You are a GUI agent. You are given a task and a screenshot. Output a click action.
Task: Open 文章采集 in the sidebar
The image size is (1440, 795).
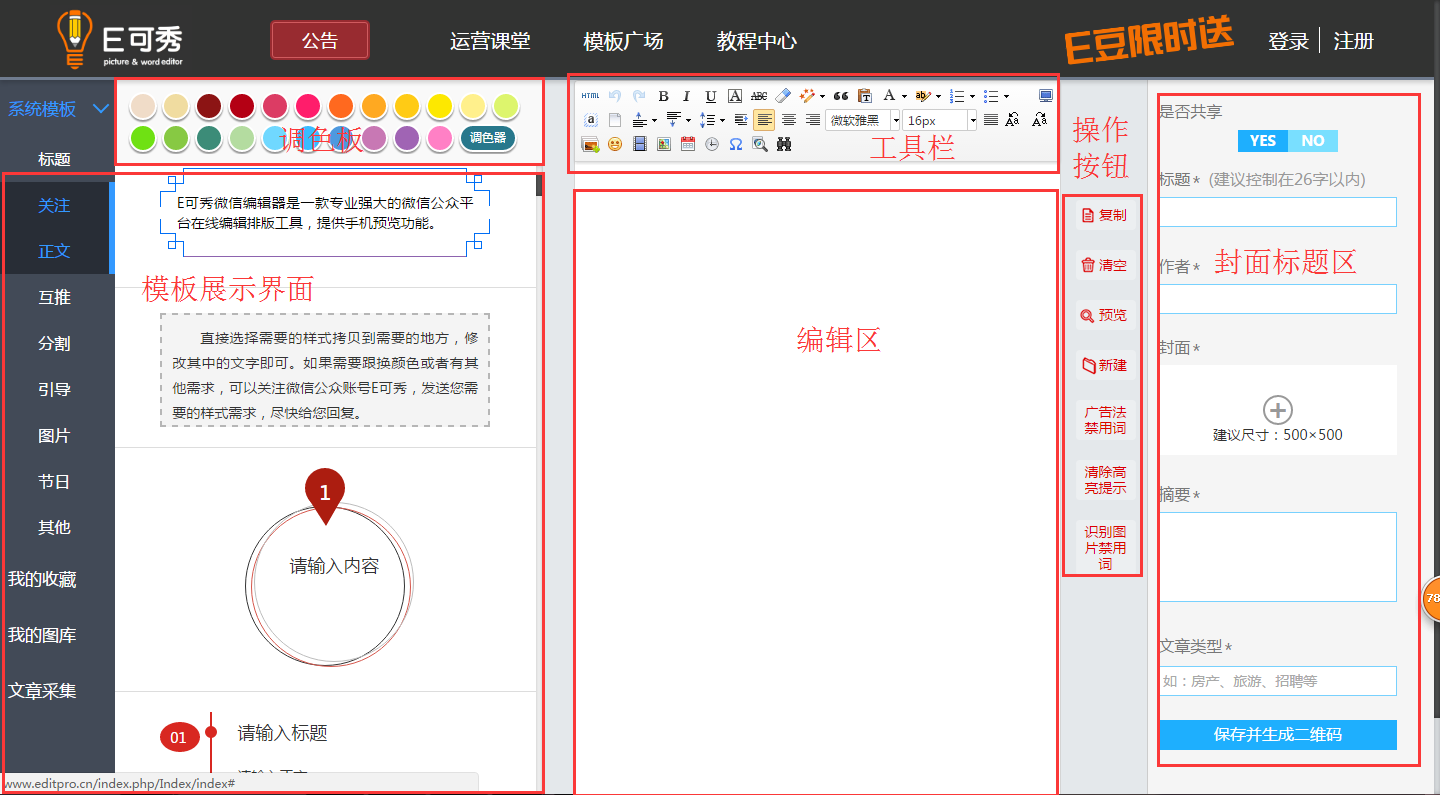42,691
